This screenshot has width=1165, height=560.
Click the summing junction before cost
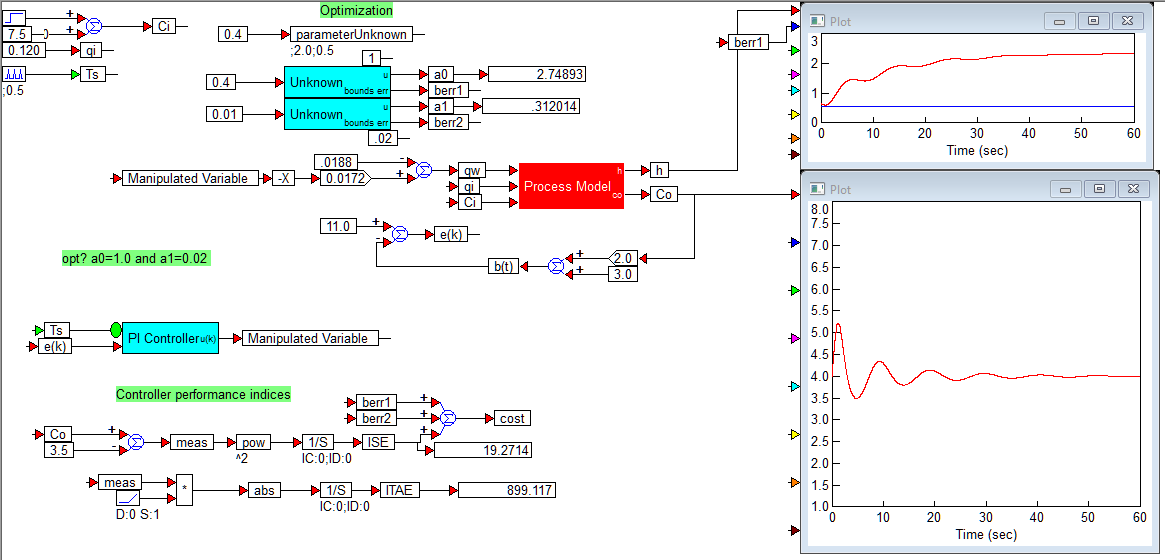tap(447, 418)
